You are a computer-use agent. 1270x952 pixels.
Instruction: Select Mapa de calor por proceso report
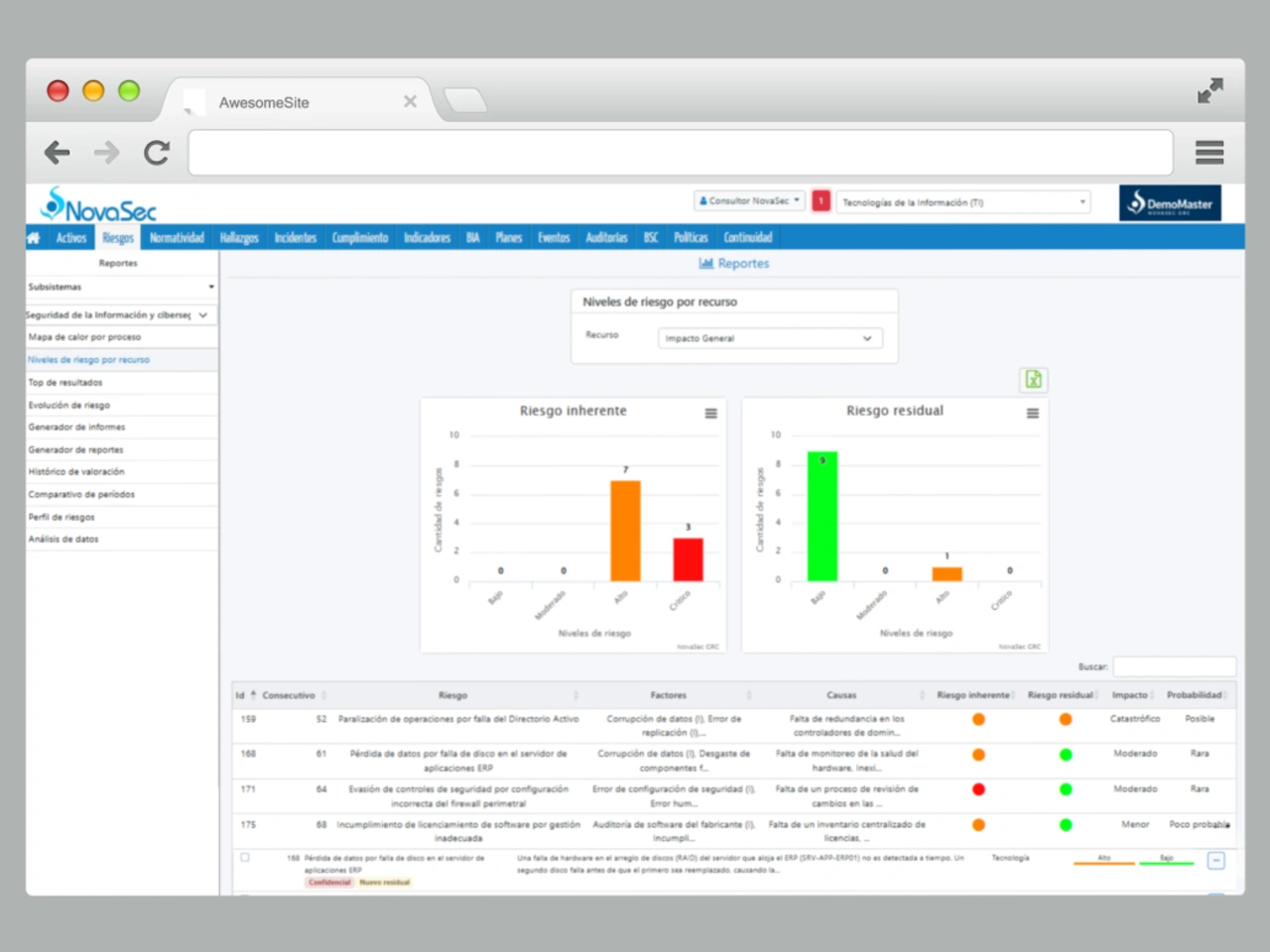[x=85, y=337]
